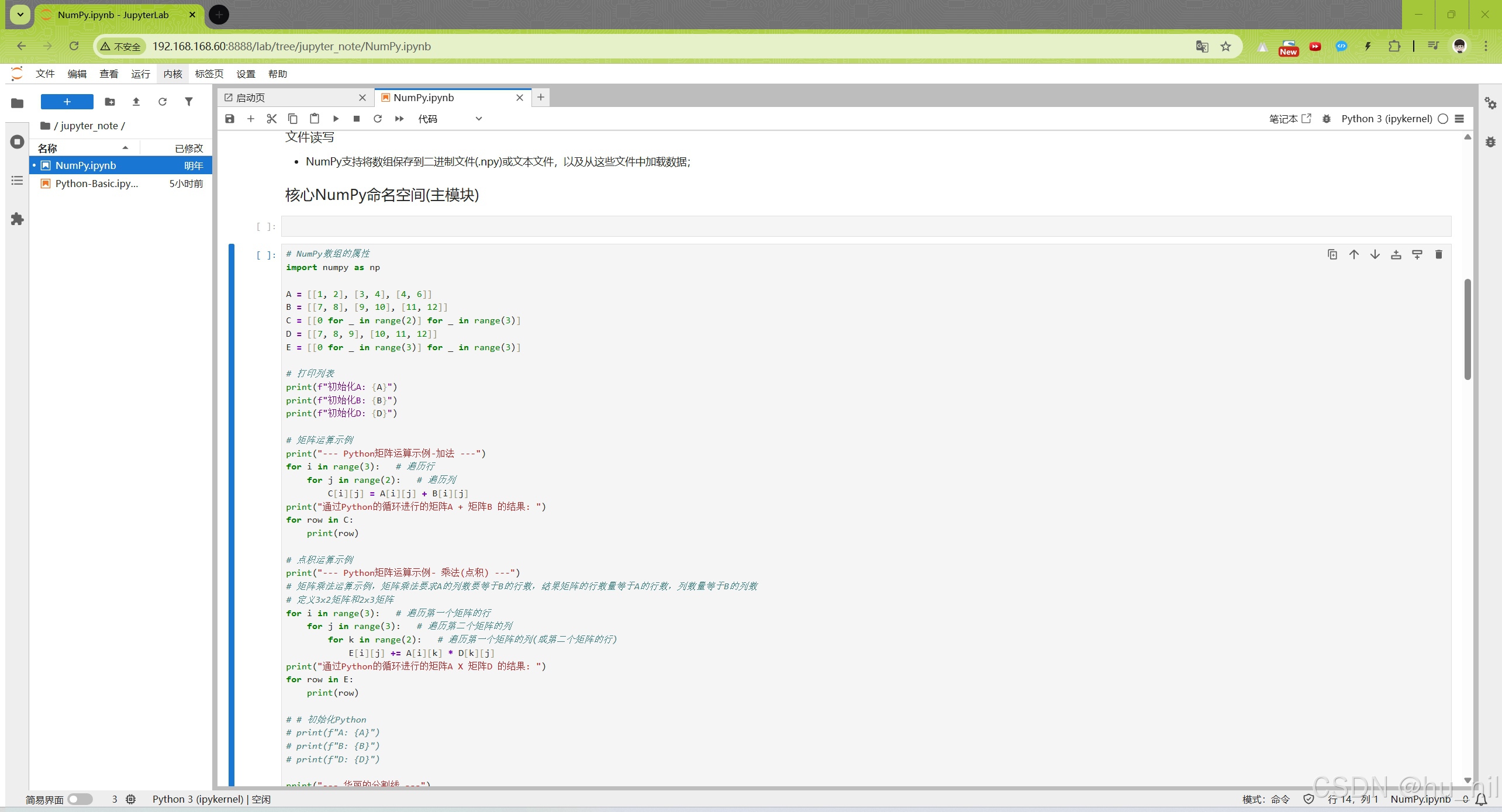This screenshot has height=812, width=1502.
Task: Open the table of contents sidebar
Action: (17, 181)
